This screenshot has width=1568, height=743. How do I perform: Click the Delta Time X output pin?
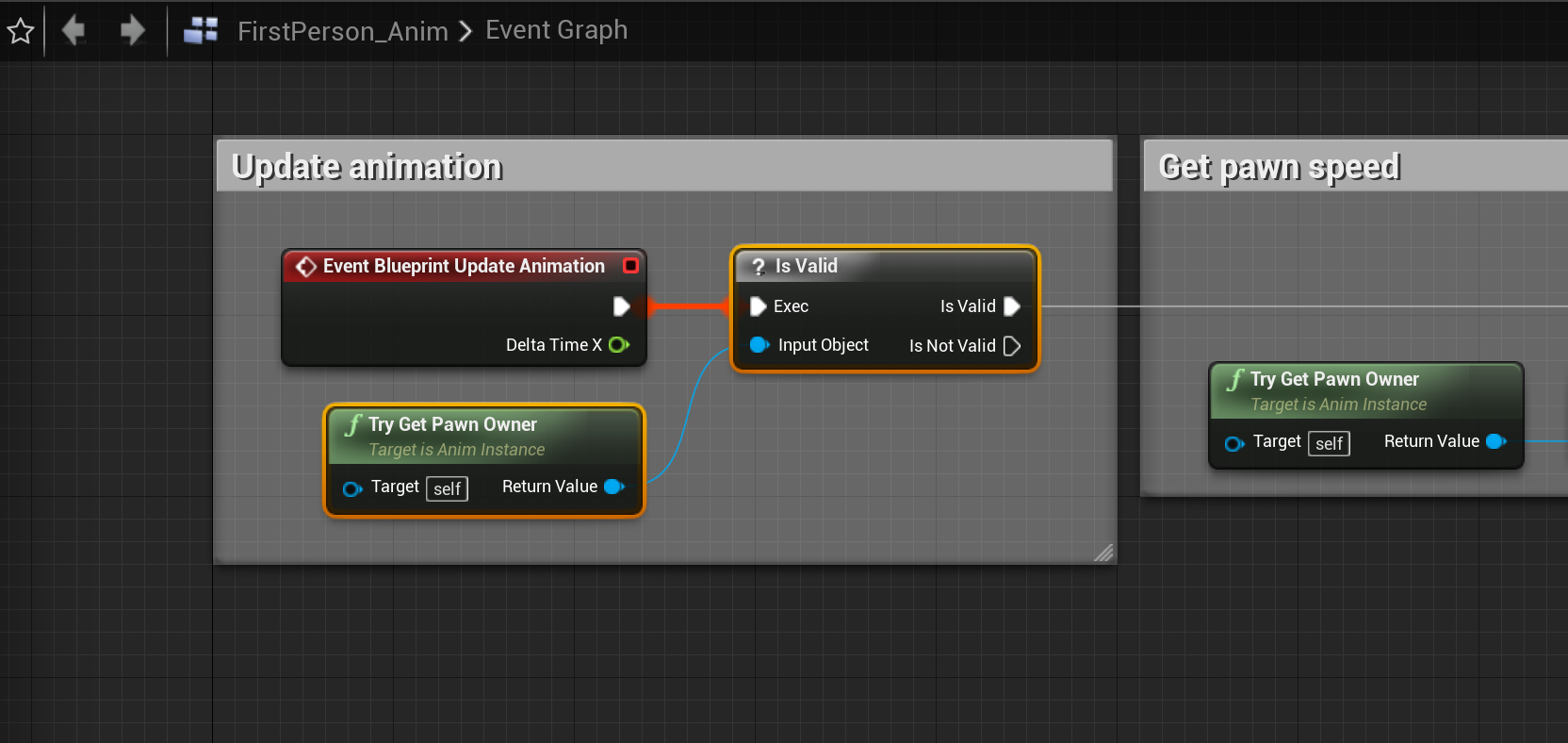(x=619, y=345)
